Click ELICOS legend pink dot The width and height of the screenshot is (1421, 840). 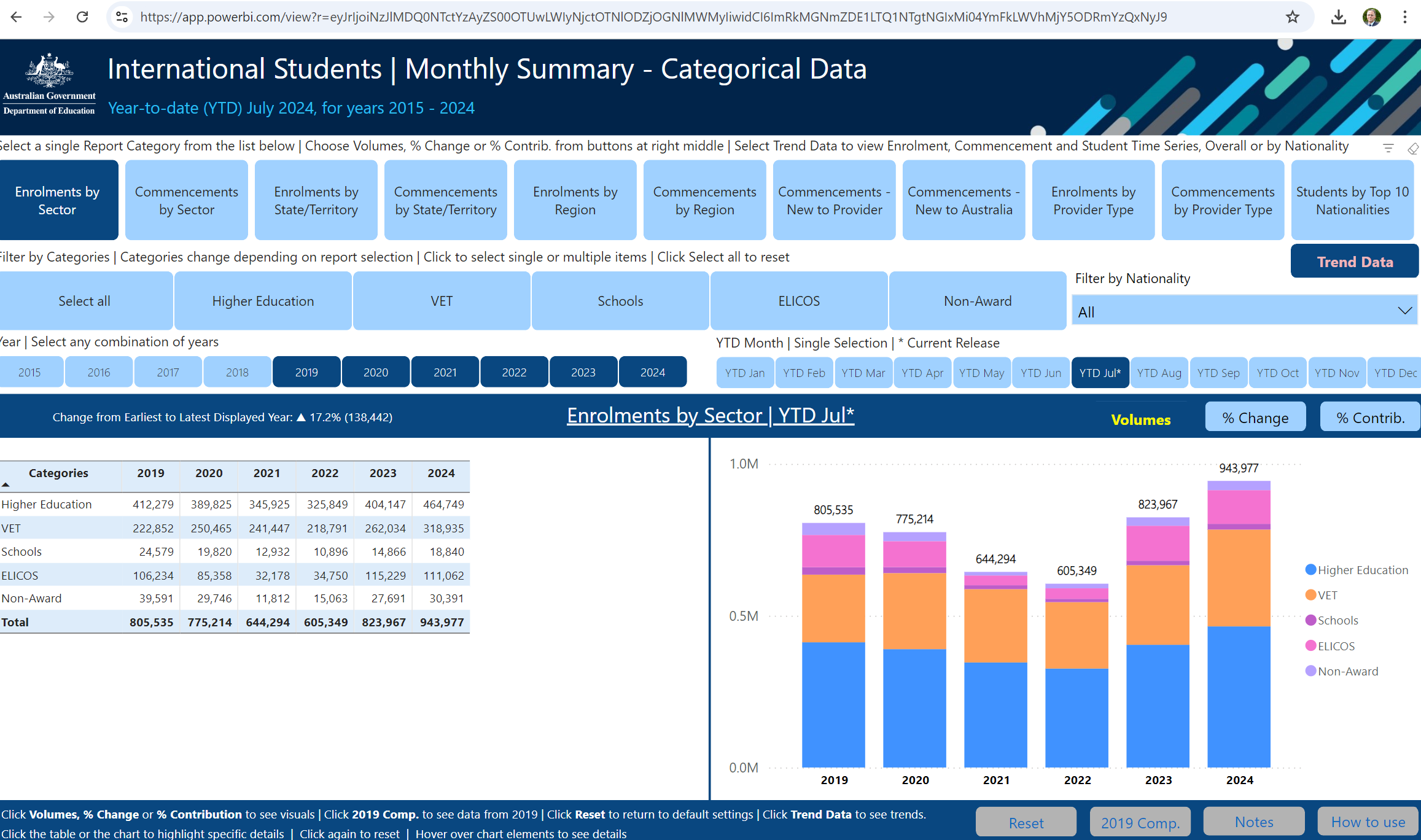pos(1310,645)
